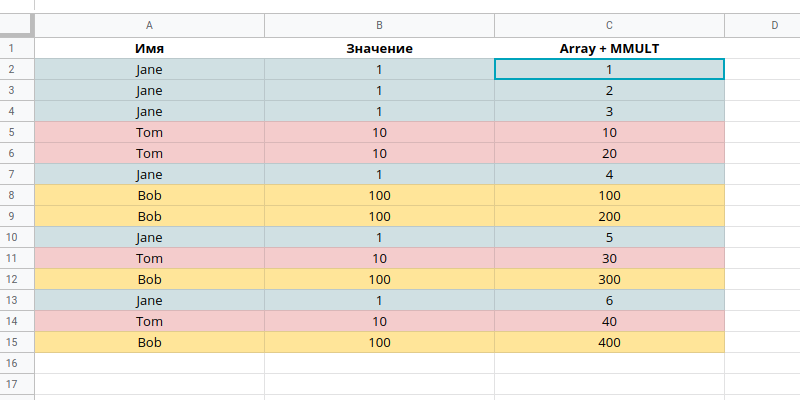
Task: Click the Bob cell in row 8
Action: tap(149, 195)
